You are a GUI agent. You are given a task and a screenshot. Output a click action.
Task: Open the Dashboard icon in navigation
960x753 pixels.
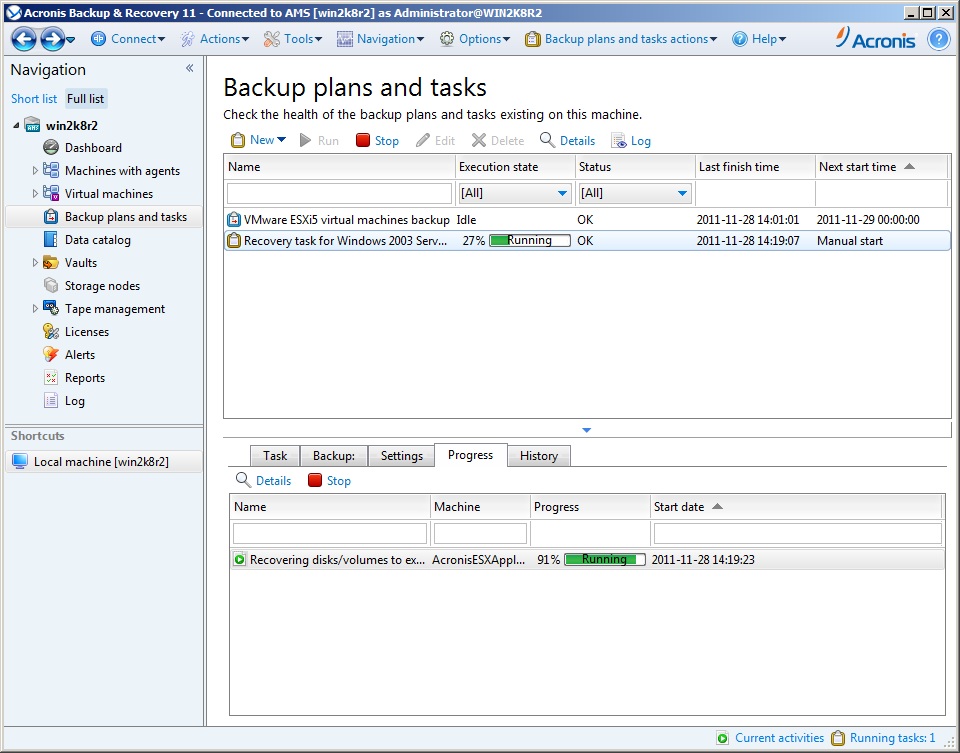pos(50,148)
